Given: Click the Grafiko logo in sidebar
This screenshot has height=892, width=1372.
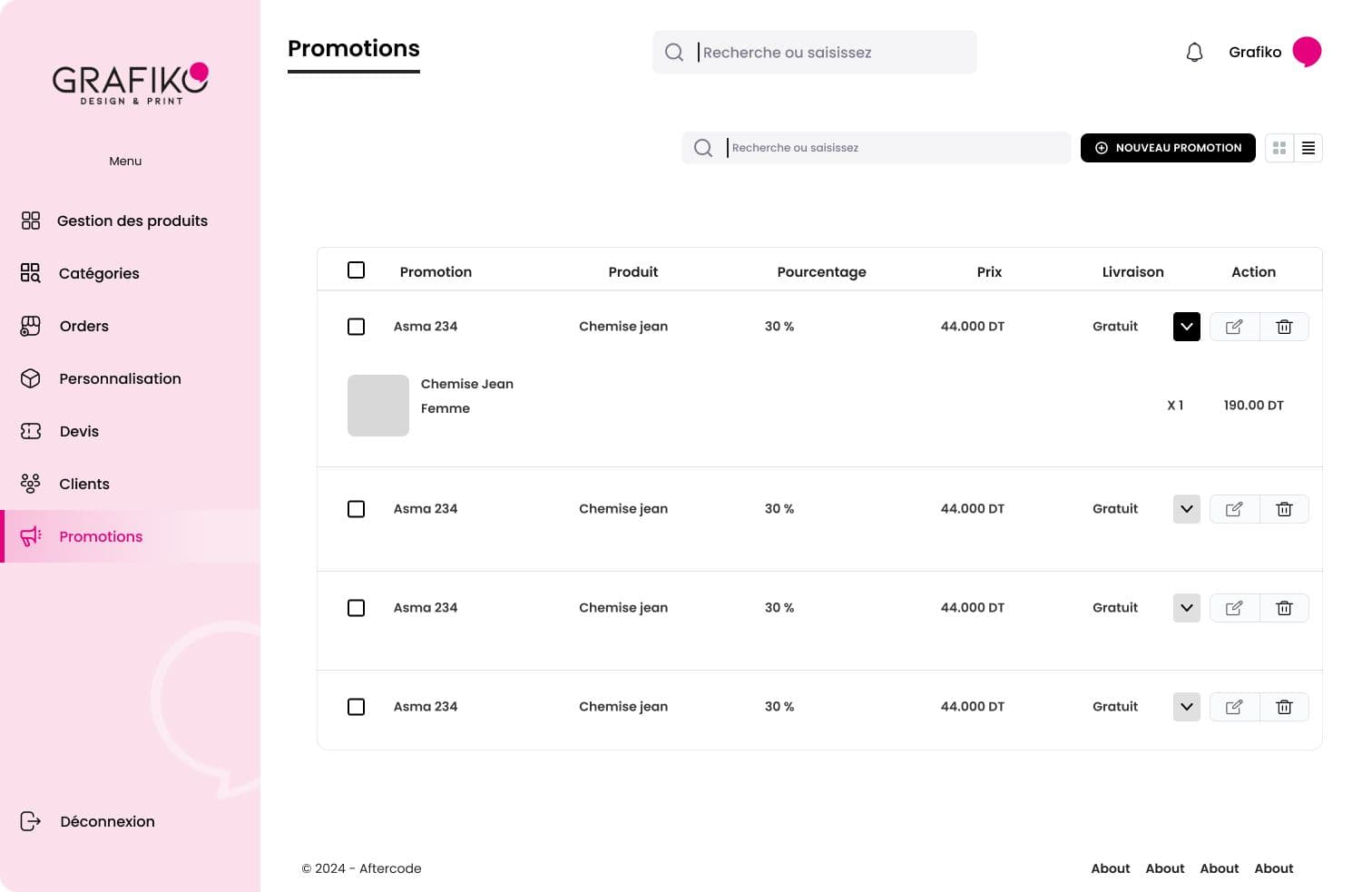Looking at the screenshot, I should pyautogui.click(x=130, y=83).
